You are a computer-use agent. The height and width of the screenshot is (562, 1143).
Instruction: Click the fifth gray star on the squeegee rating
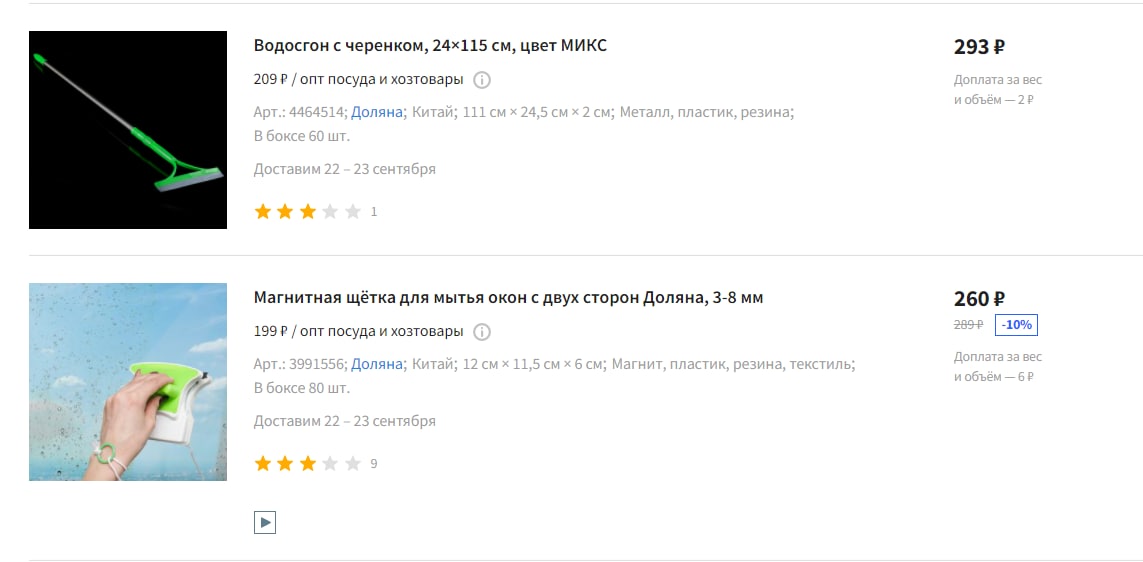coord(353,211)
